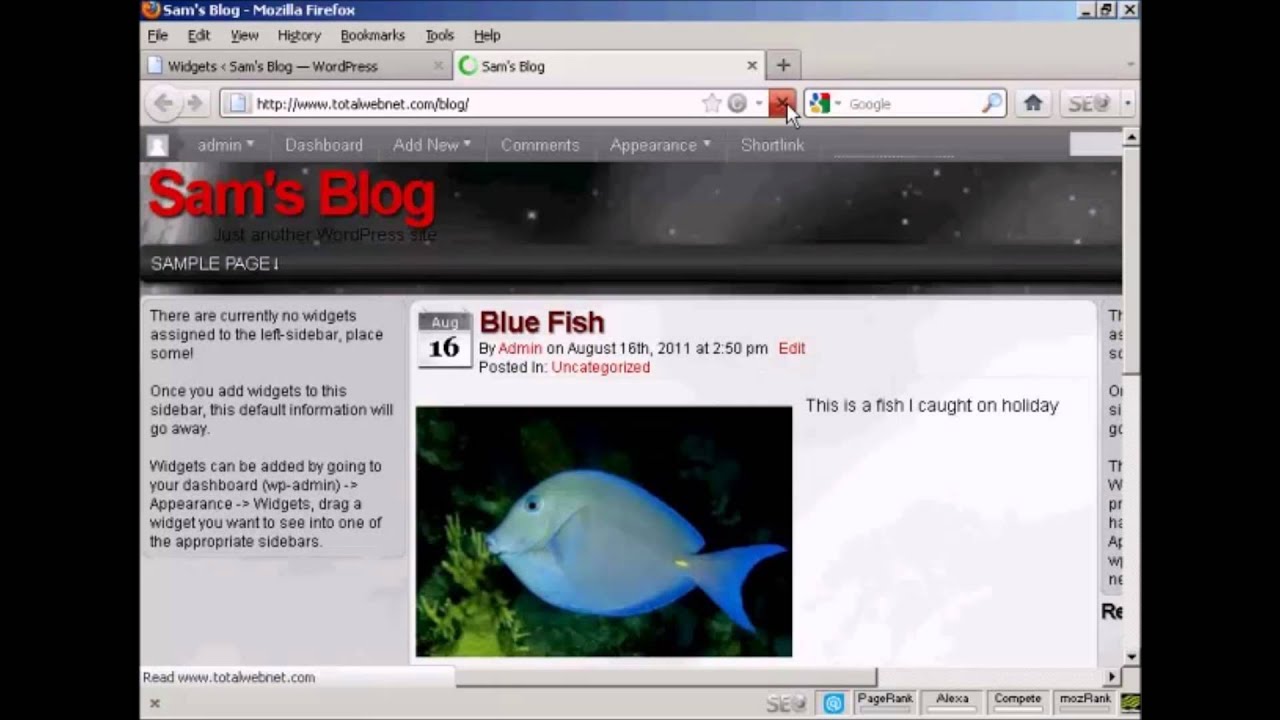The image size is (1280, 720).
Task: Open the Edit menu
Action: (x=199, y=35)
